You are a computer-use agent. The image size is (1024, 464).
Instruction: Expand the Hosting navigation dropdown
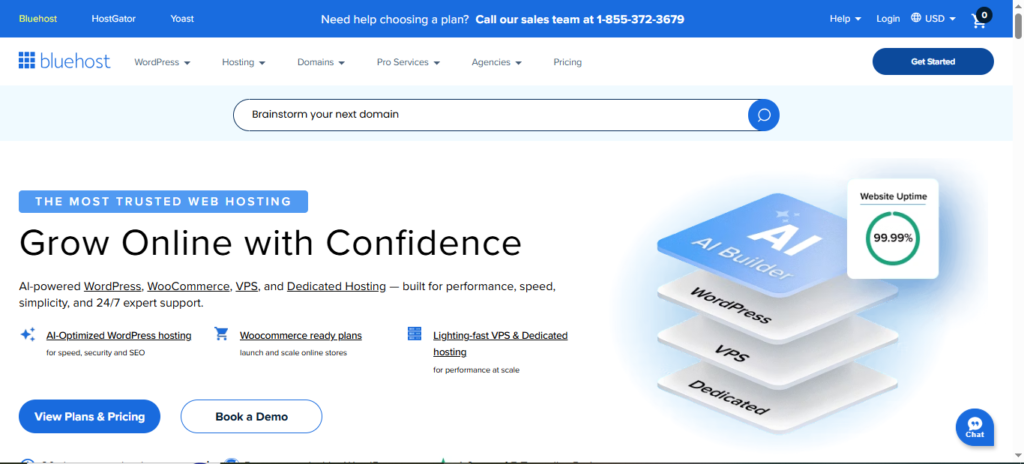(x=244, y=62)
